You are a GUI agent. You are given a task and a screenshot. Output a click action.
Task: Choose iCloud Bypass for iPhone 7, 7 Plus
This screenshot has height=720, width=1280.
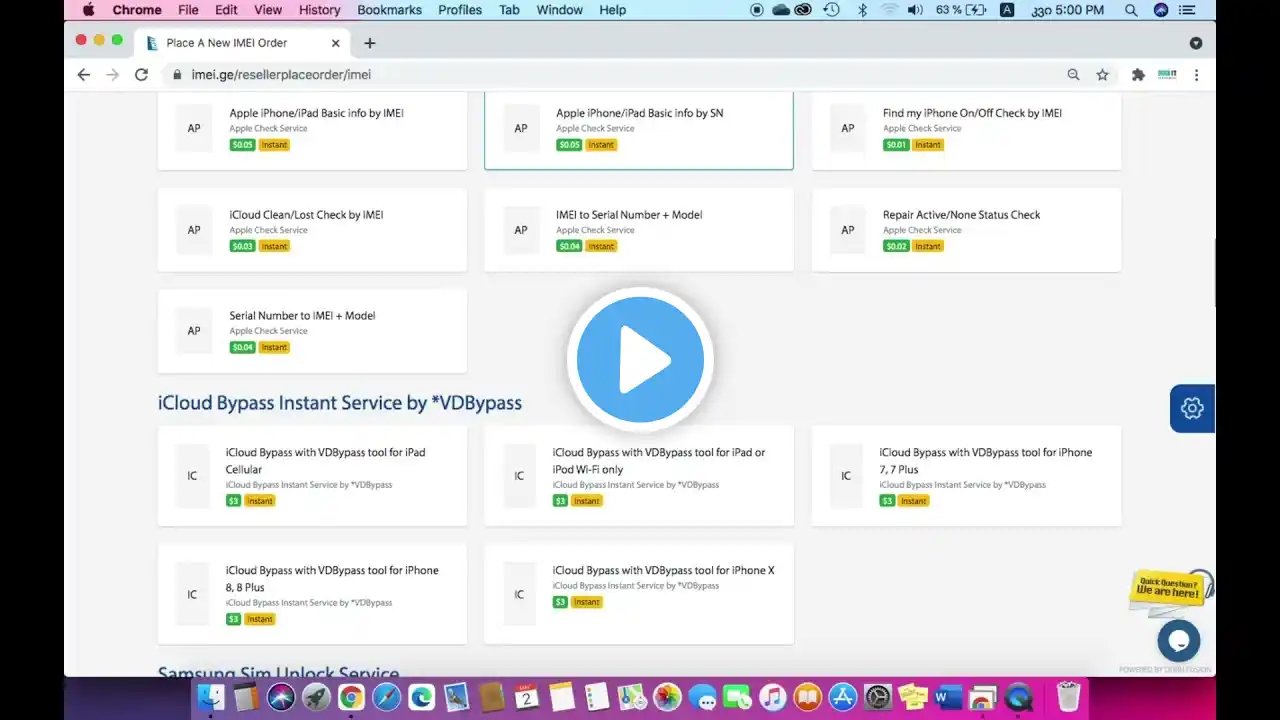click(x=966, y=476)
